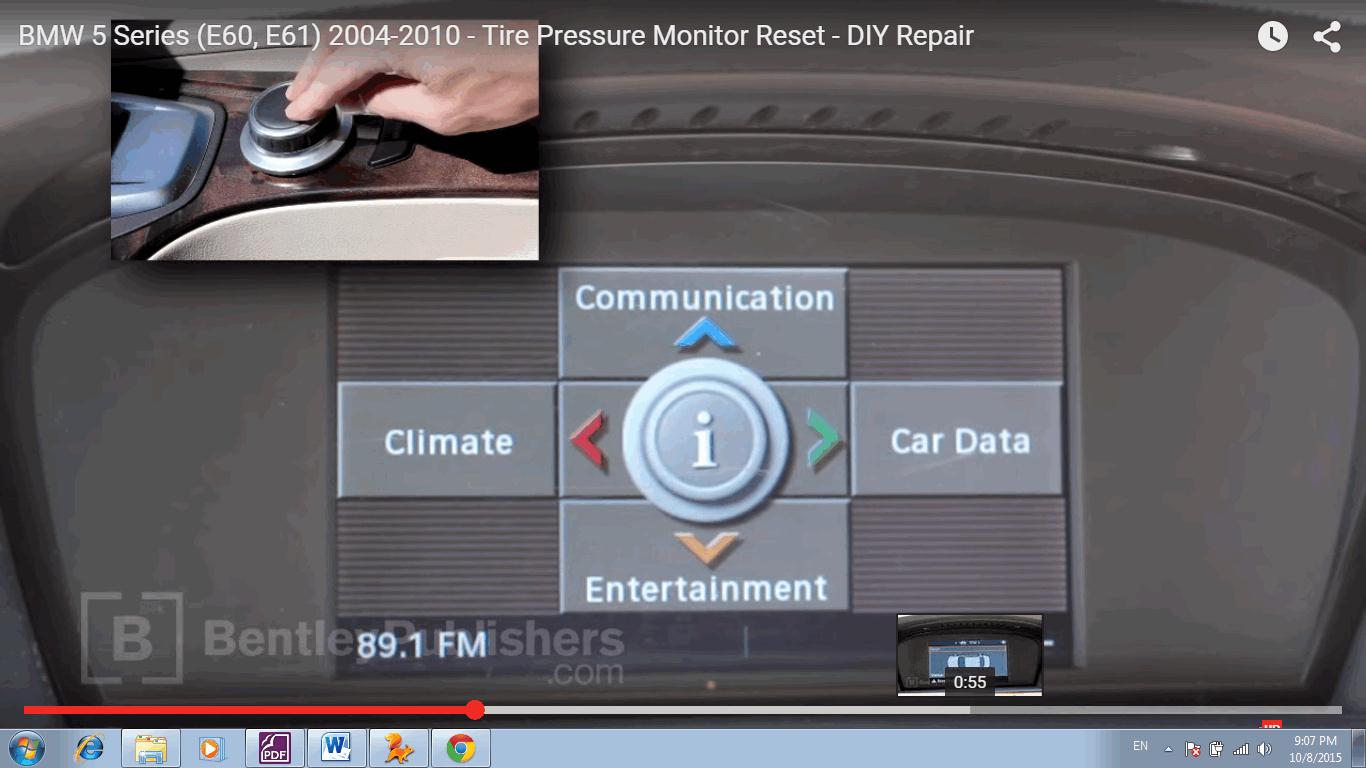The width and height of the screenshot is (1366, 768).
Task: Click the red video progress scrubber handle
Action: 475,710
